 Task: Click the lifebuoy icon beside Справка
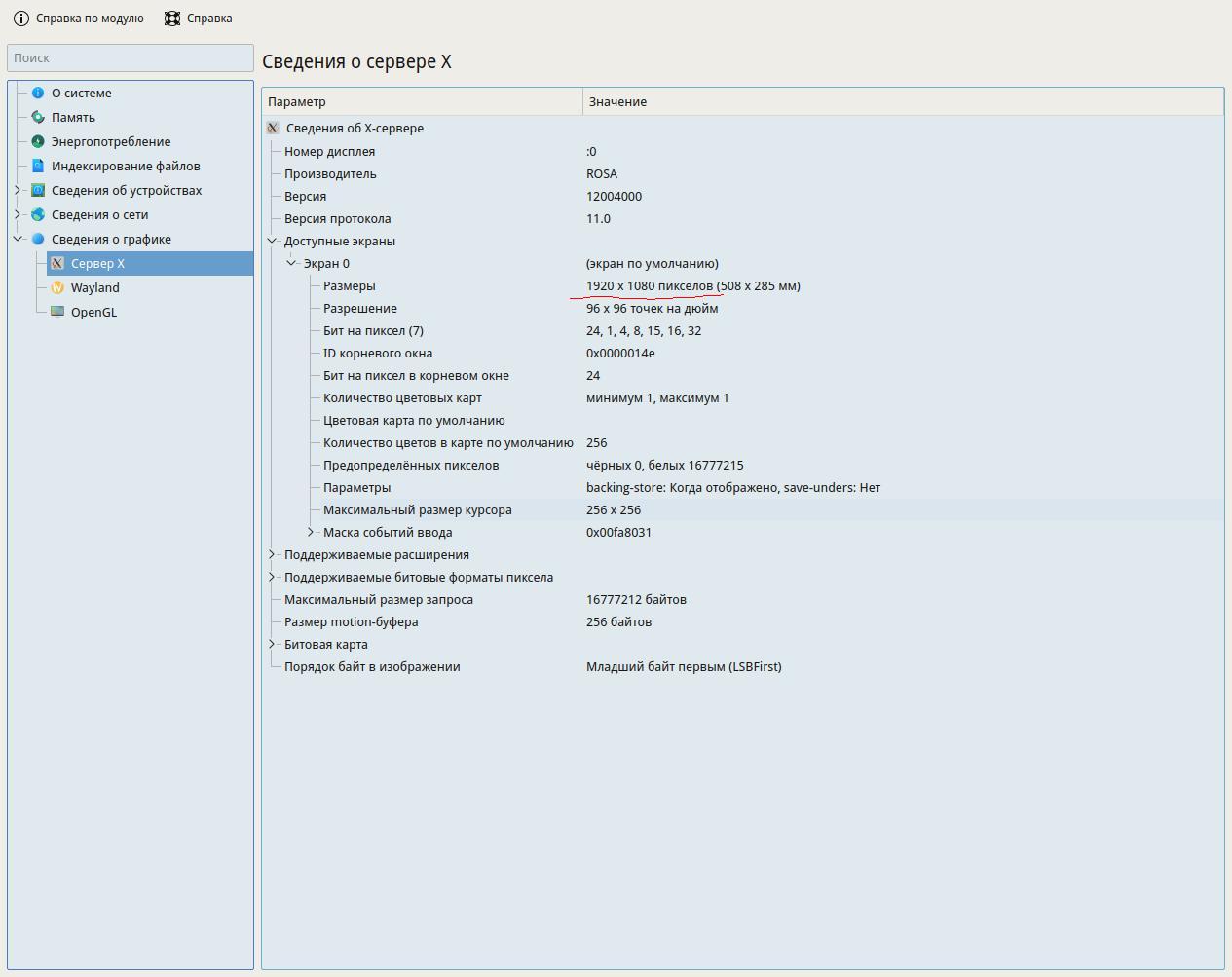[x=172, y=19]
